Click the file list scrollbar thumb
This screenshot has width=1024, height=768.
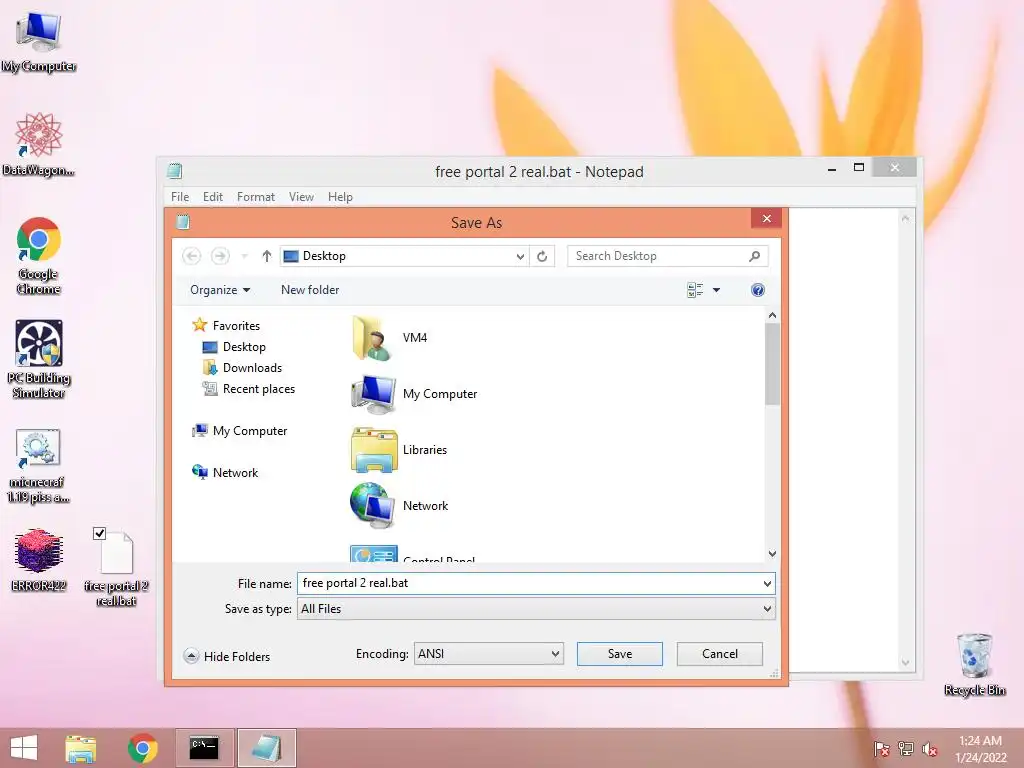pos(773,364)
